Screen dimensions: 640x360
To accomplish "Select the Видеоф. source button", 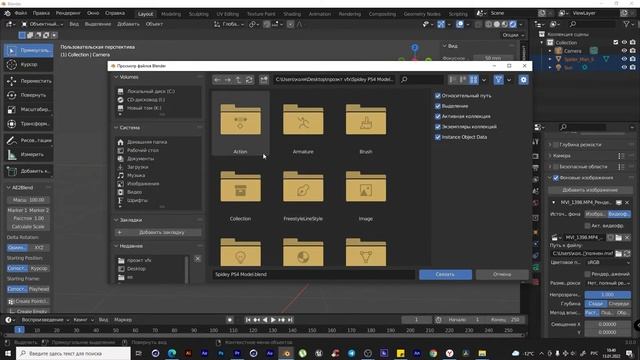I will 619,214.
